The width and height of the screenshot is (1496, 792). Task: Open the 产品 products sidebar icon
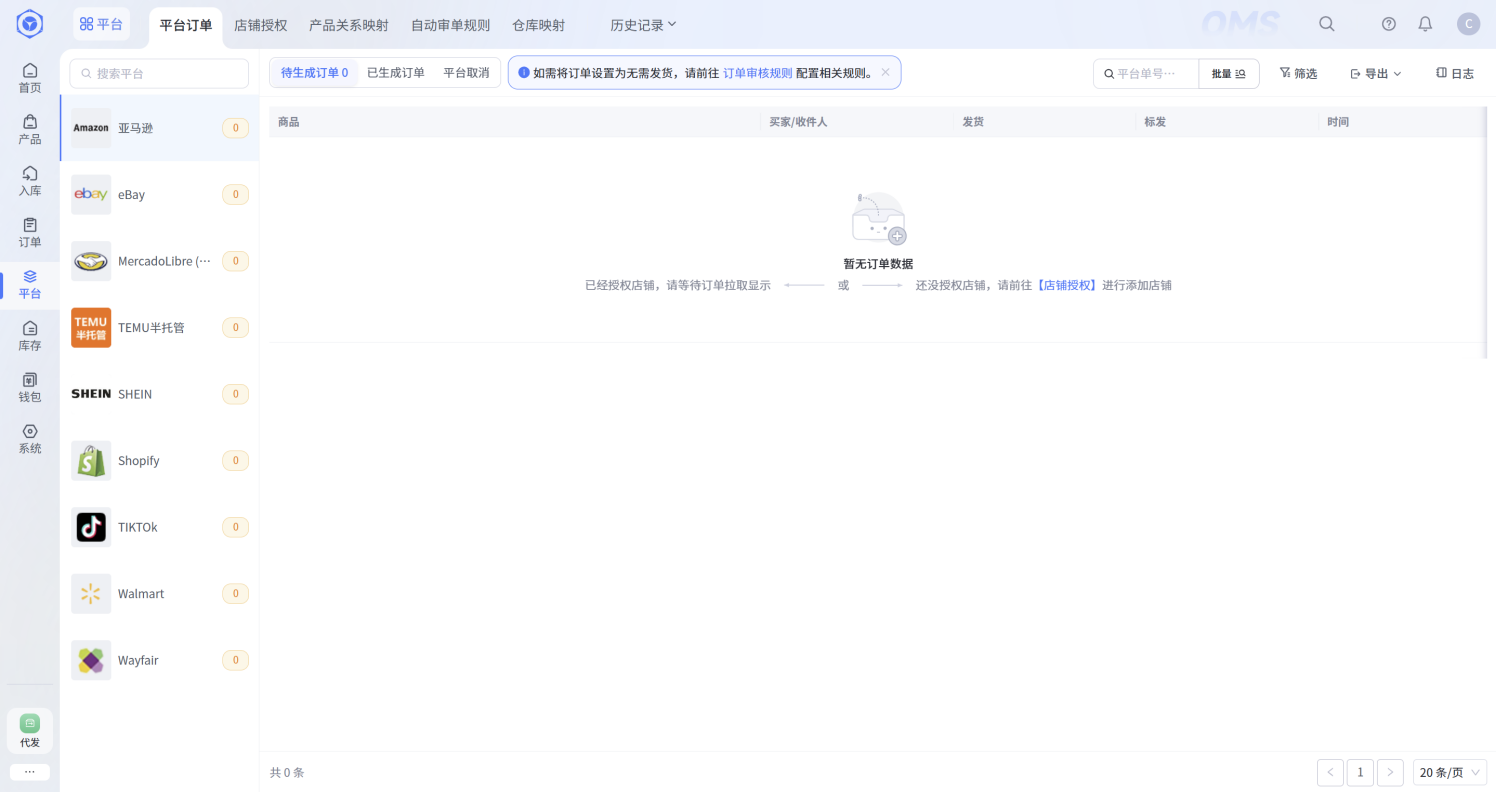(x=30, y=129)
